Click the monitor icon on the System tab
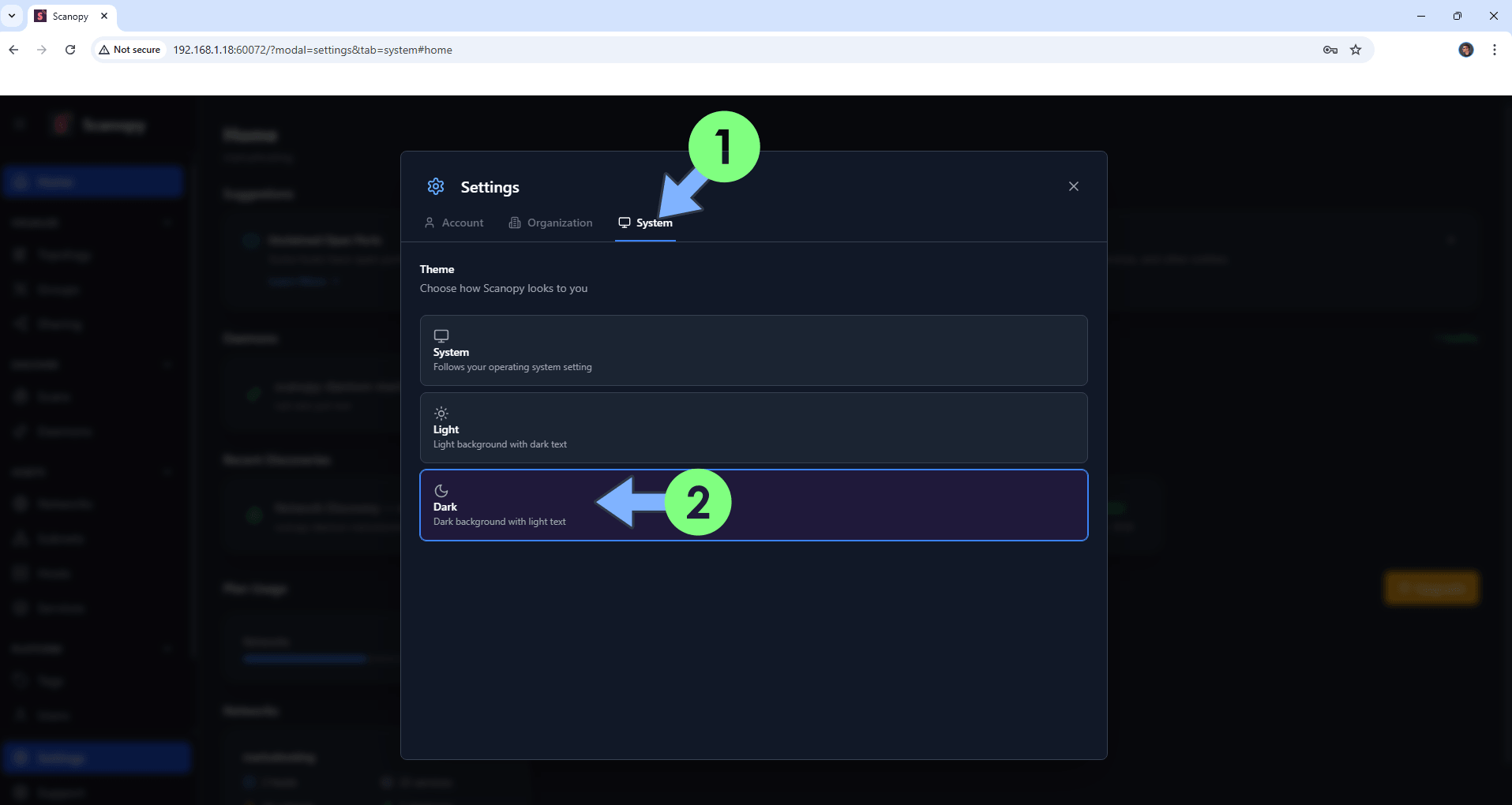 (x=625, y=223)
